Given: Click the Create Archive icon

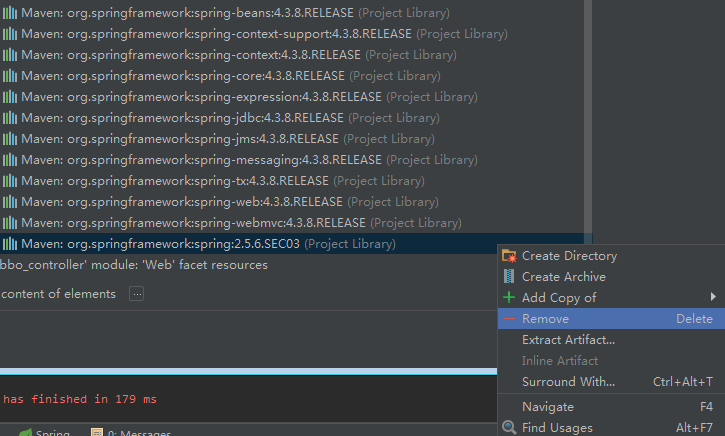Looking at the screenshot, I should click(x=509, y=276).
